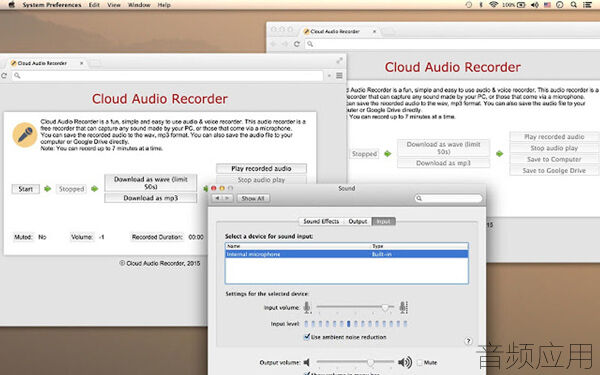Click the Name column header
The width and height of the screenshot is (600, 375).
pyautogui.click(x=298, y=246)
